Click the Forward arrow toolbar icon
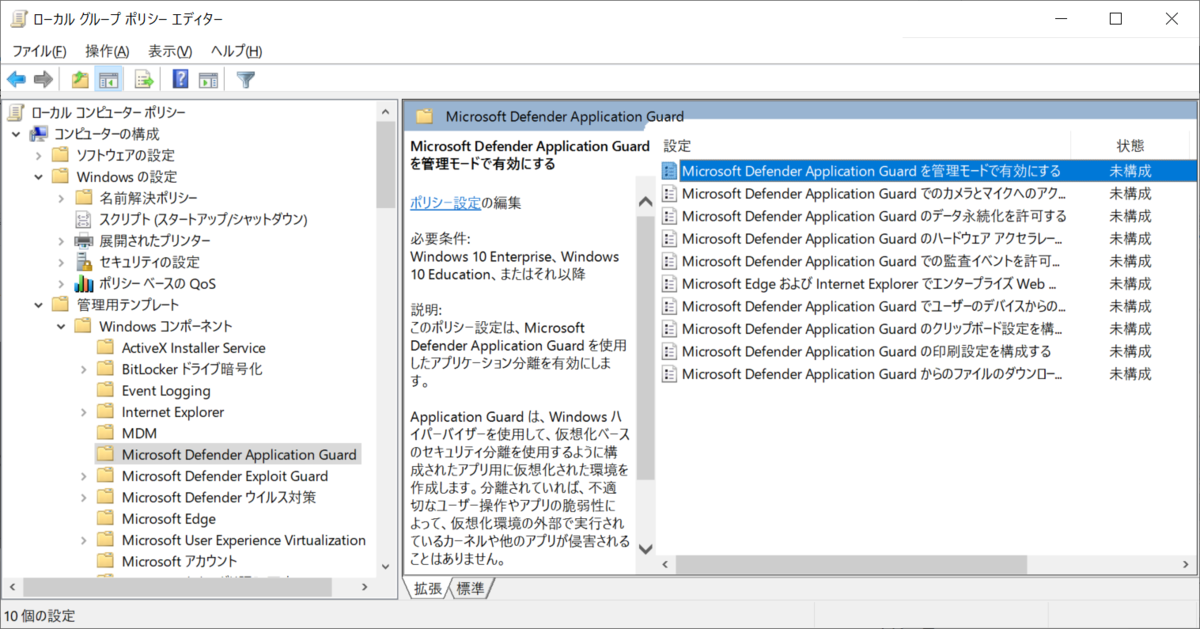The width and height of the screenshot is (1200, 629). (x=43, y=80)
